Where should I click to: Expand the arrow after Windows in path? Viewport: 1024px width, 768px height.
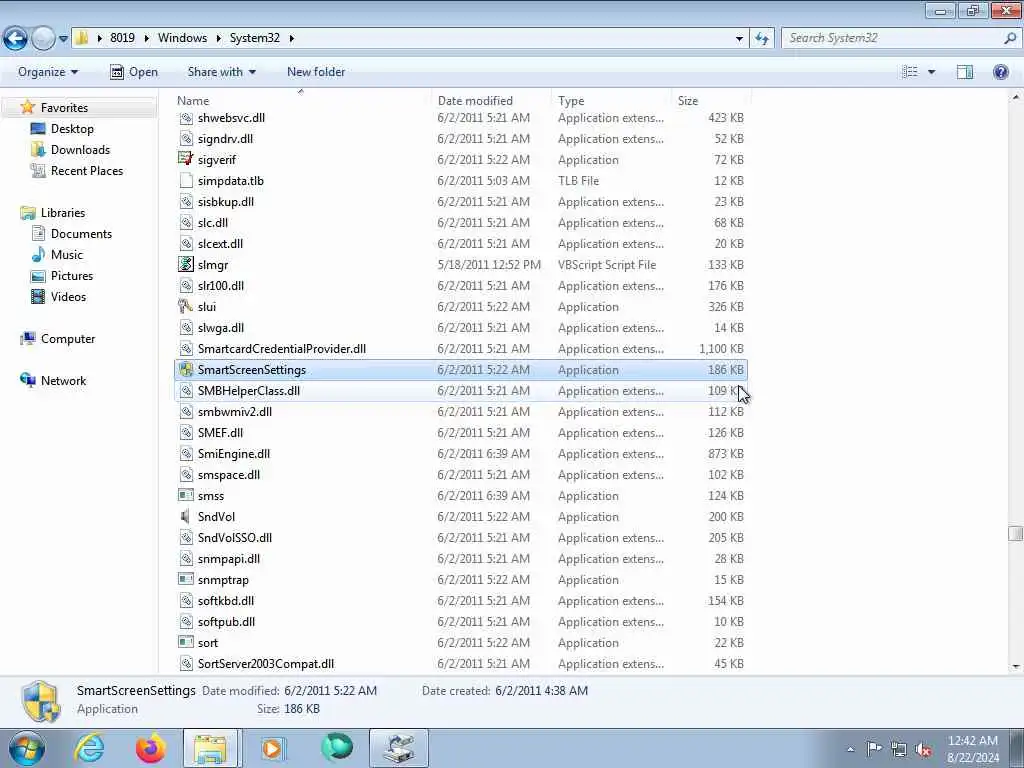pos(218,39)
